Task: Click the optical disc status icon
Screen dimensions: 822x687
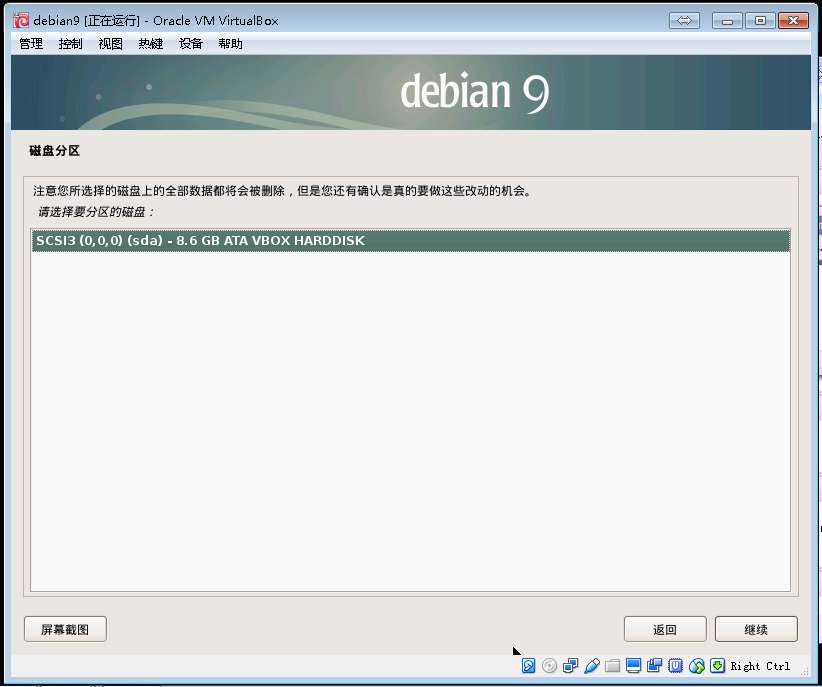Action: click(x=549, y=665)
